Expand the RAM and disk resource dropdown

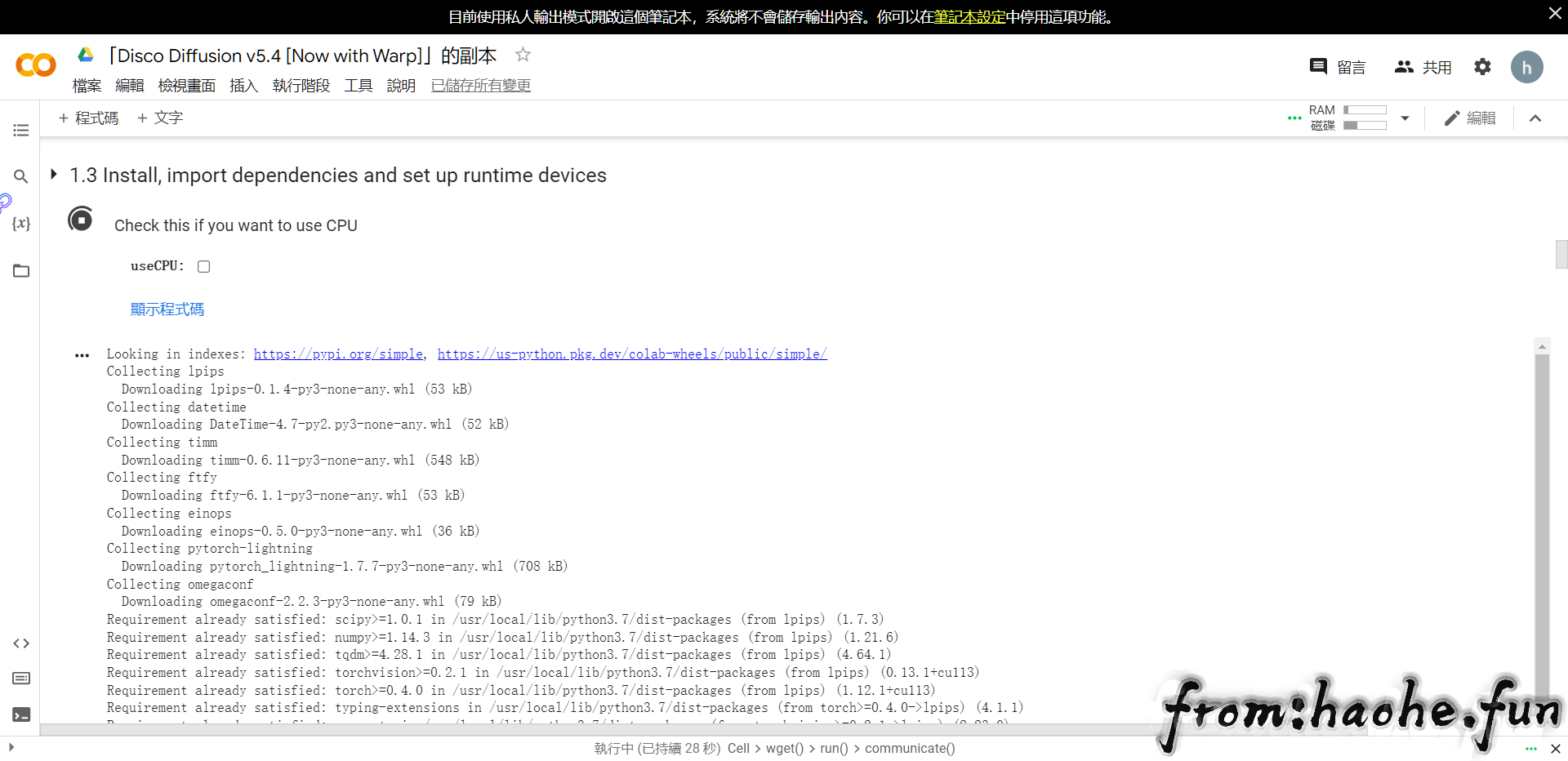[1405, 118]
